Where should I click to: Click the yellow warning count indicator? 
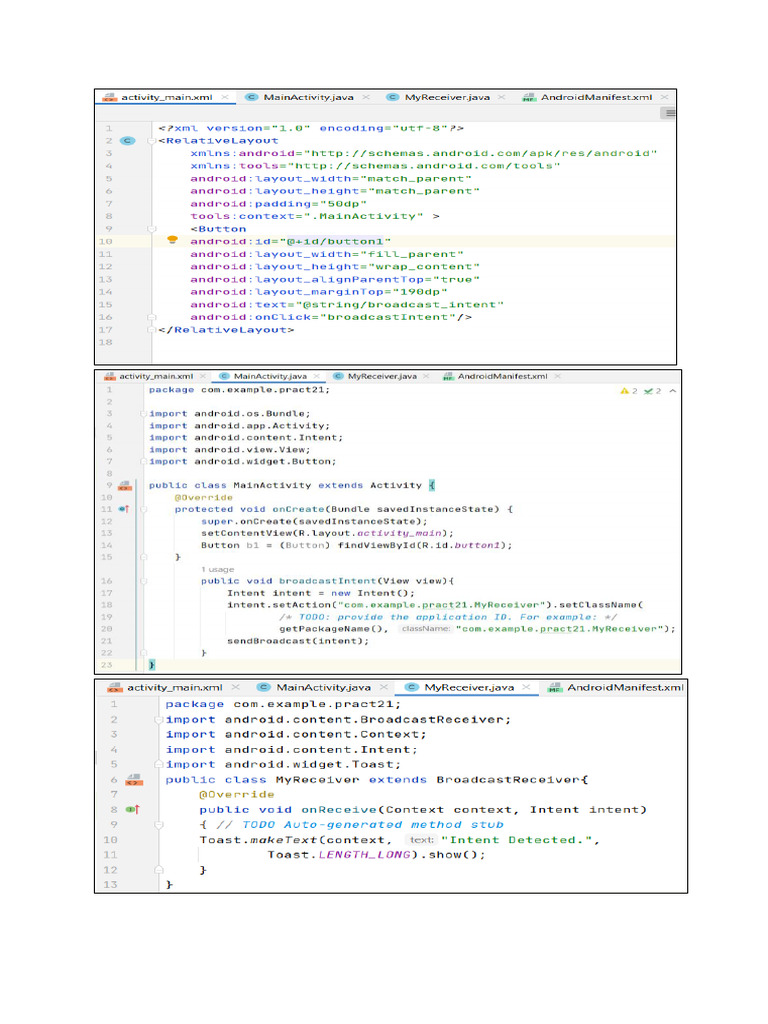[628, 391]
